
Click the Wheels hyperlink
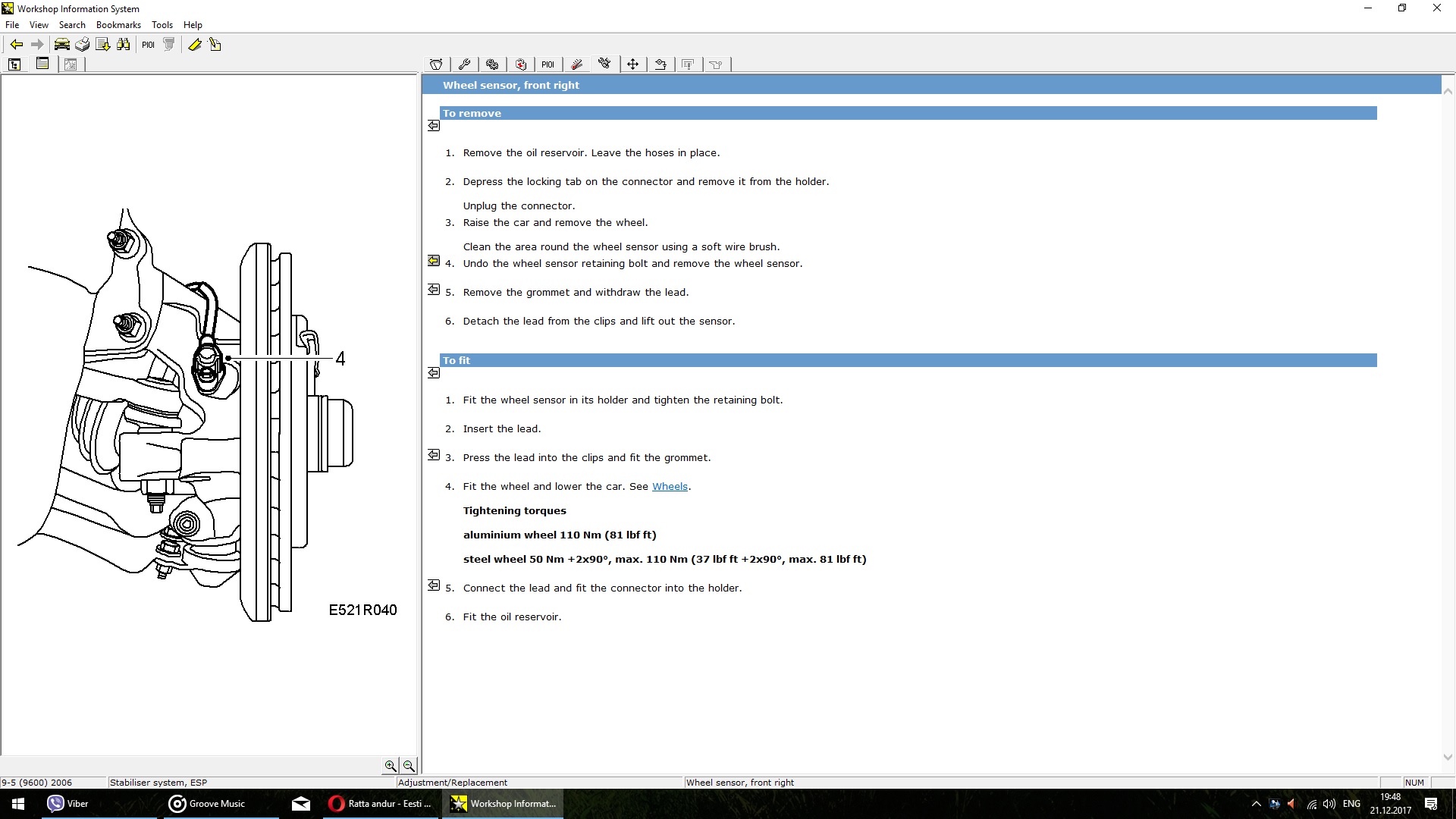(669, 486)
